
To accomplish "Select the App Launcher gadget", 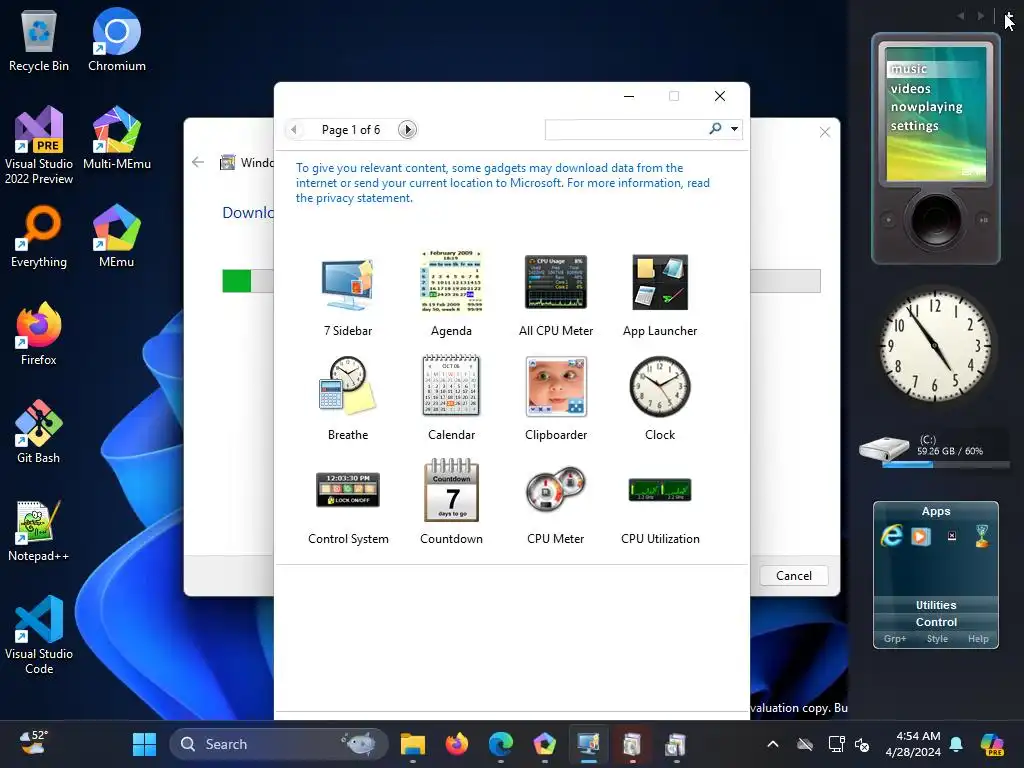I will [x=660, y=294].
